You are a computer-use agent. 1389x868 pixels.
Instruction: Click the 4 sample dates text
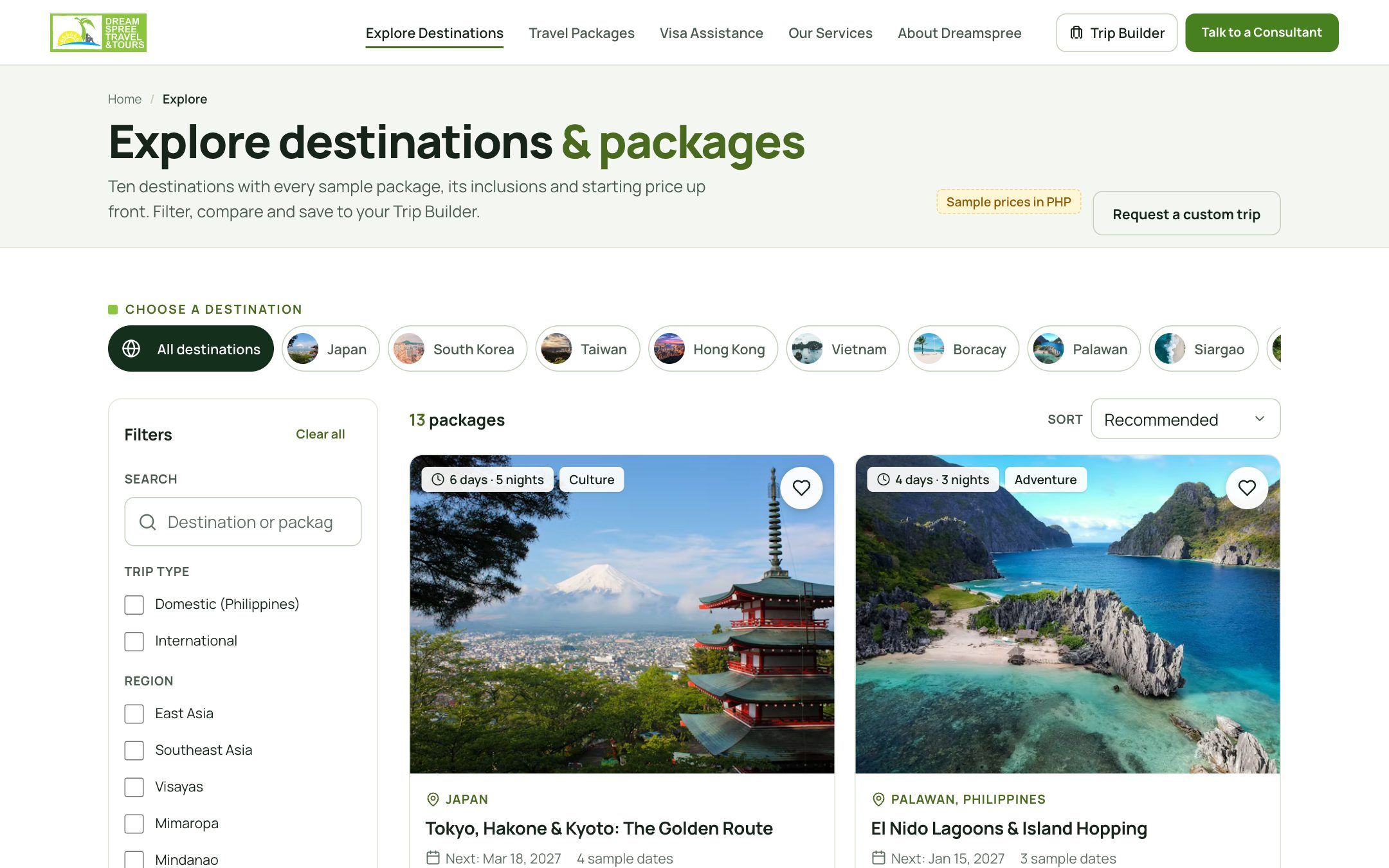(624, 858)
